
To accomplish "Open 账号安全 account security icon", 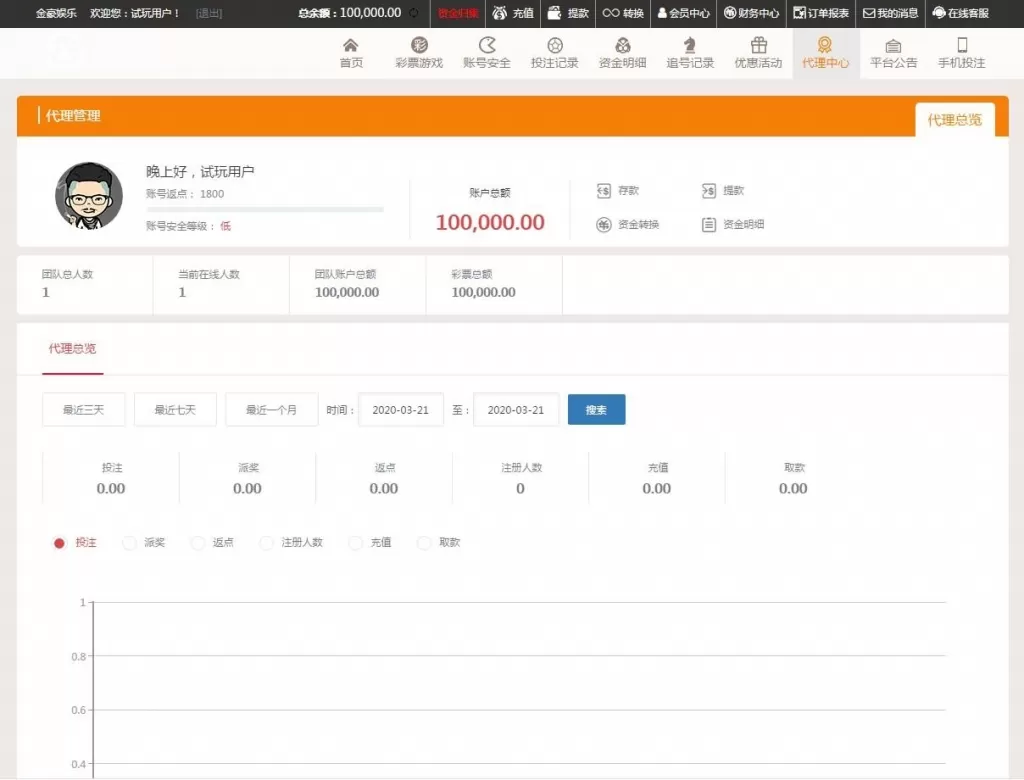I will pyautogui.click(x=487, y=47).
